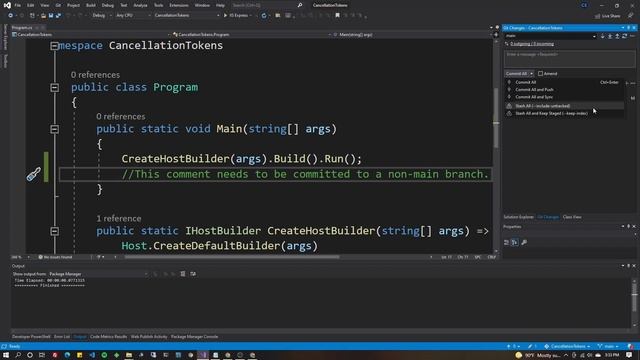Click the Sync icon in Git Changes

624,36
